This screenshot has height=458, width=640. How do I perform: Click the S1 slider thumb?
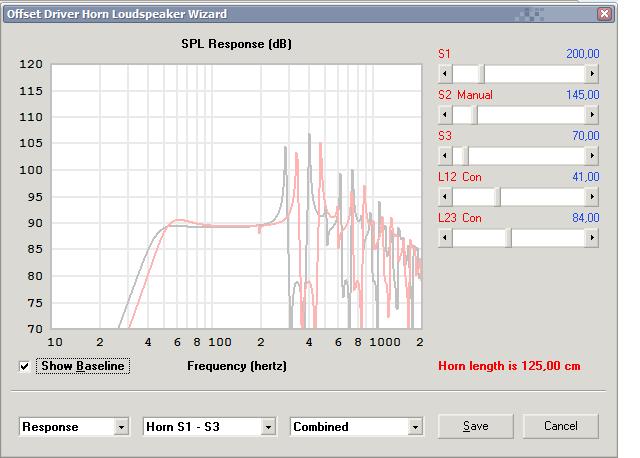coord(482,74)
